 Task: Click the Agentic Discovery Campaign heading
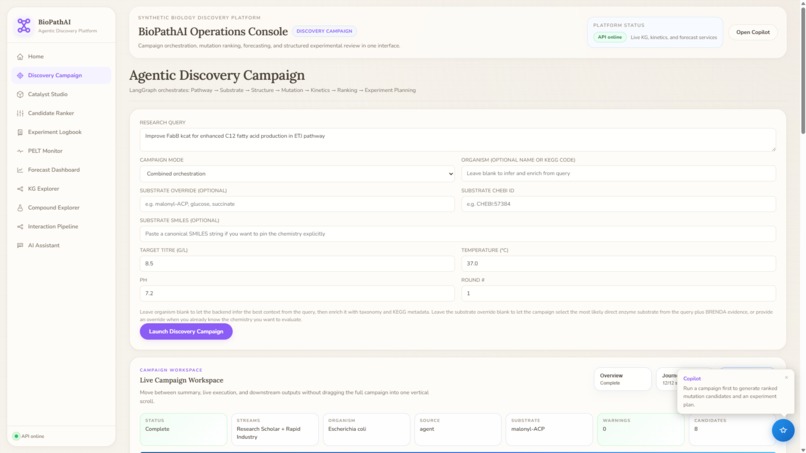(217, 76)
